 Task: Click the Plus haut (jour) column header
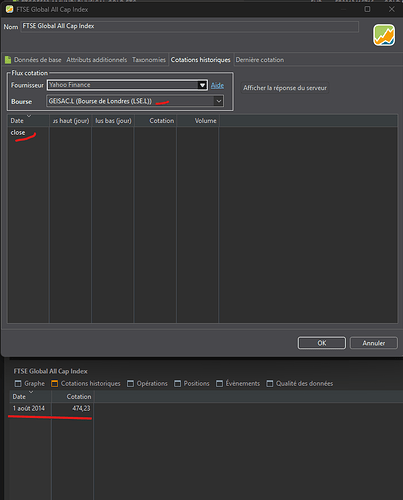pos(71,121)
